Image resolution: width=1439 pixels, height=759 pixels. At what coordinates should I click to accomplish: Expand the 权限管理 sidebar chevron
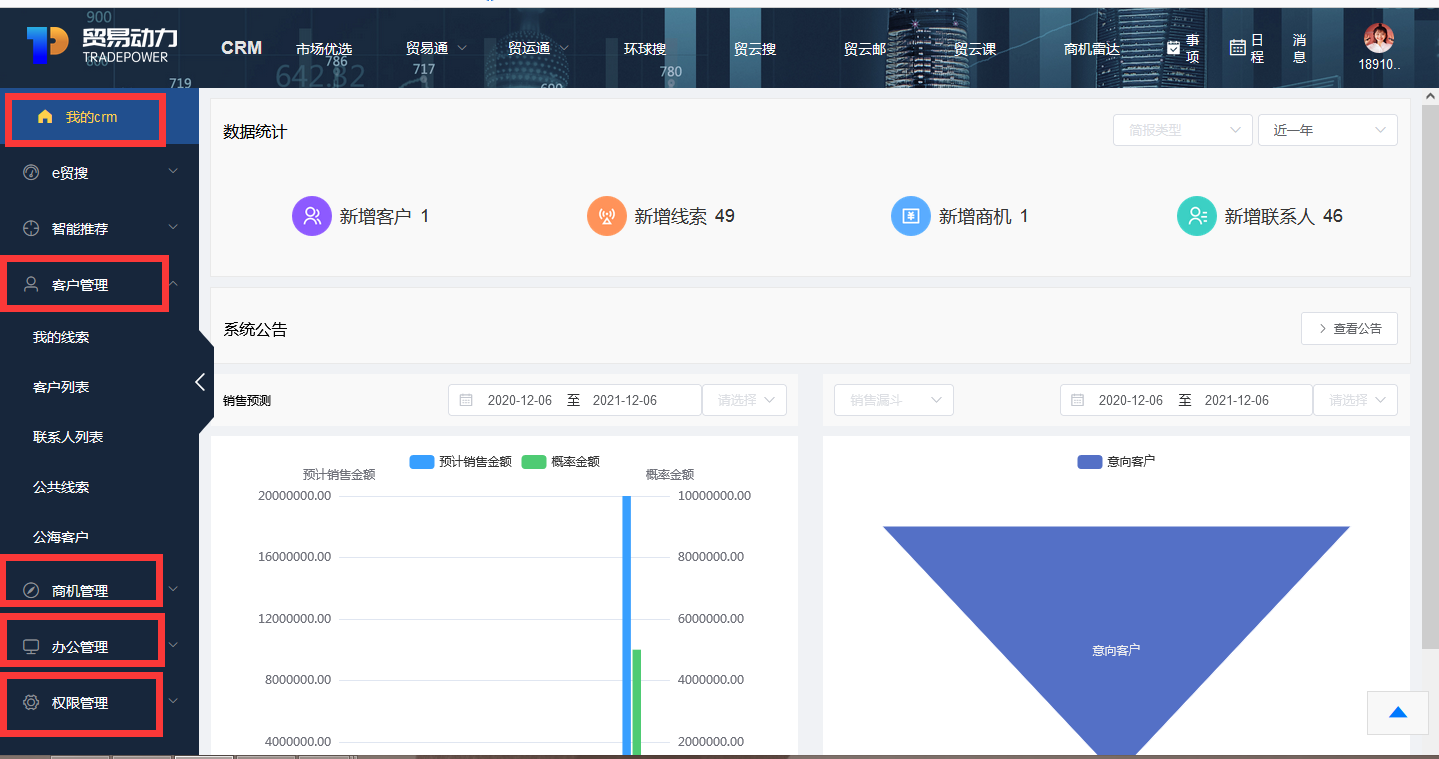[173, 702]
